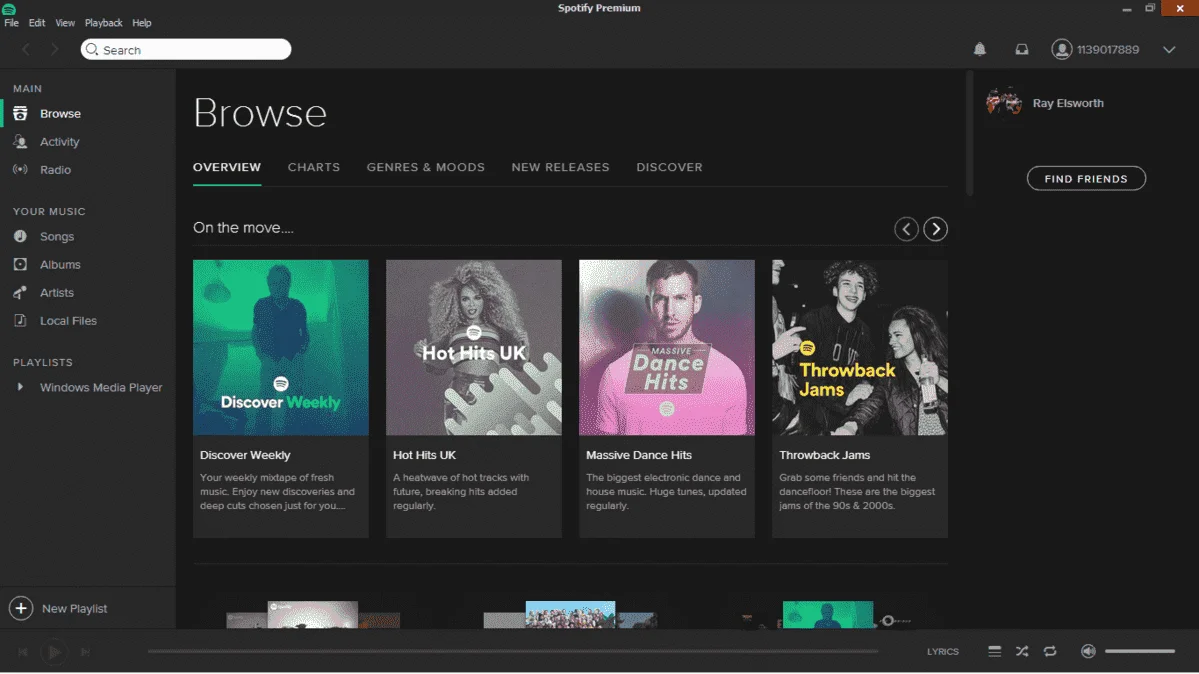Open the Edit menu
The image size is (1199, 674).
[x=37, y=23]
